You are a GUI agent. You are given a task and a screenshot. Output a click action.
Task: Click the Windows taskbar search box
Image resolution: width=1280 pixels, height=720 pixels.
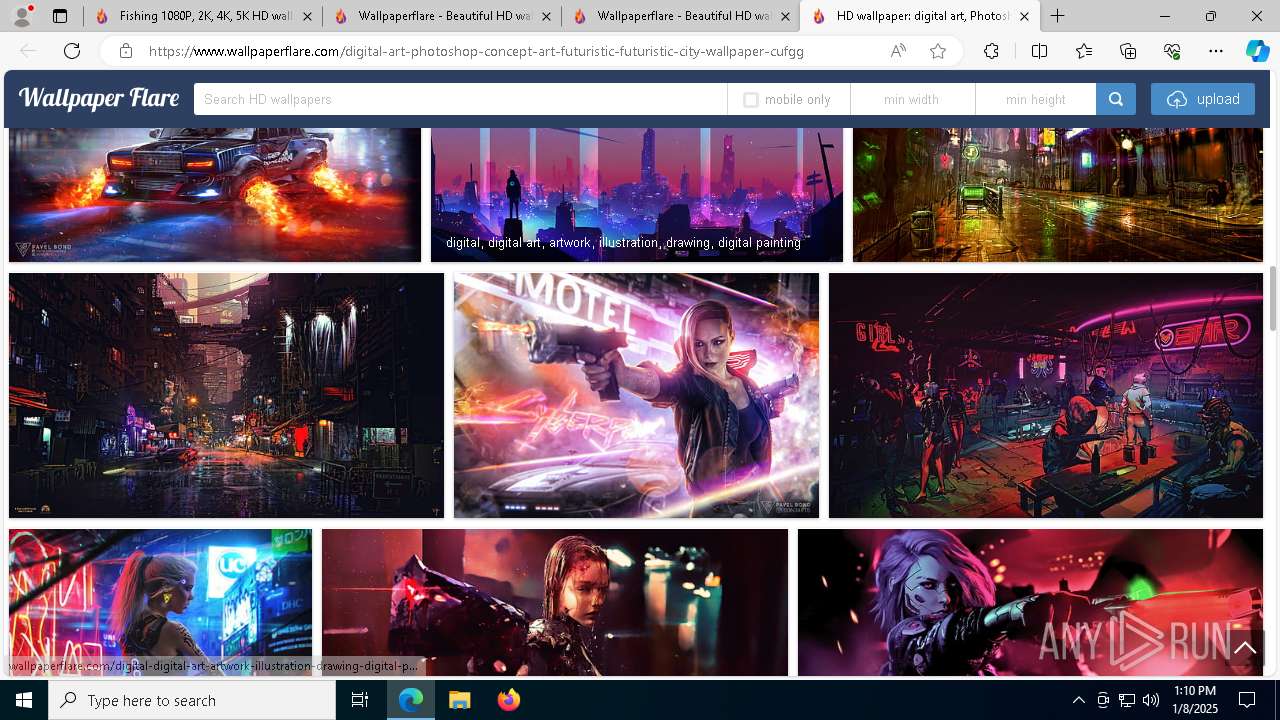[x=192, y=700]
